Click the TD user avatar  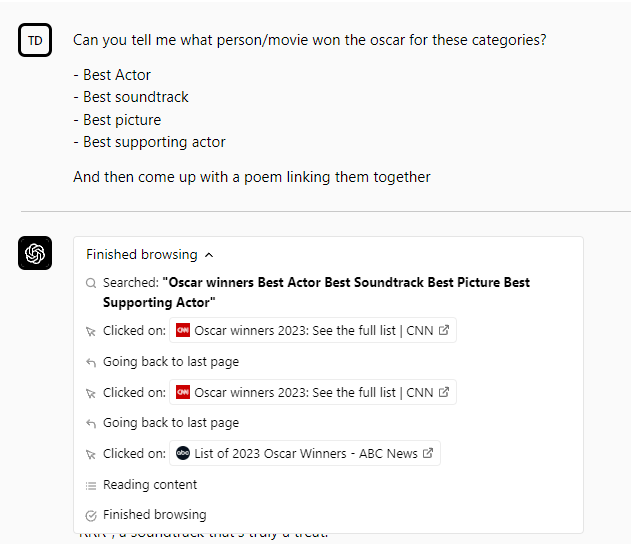tap(35, 40)
